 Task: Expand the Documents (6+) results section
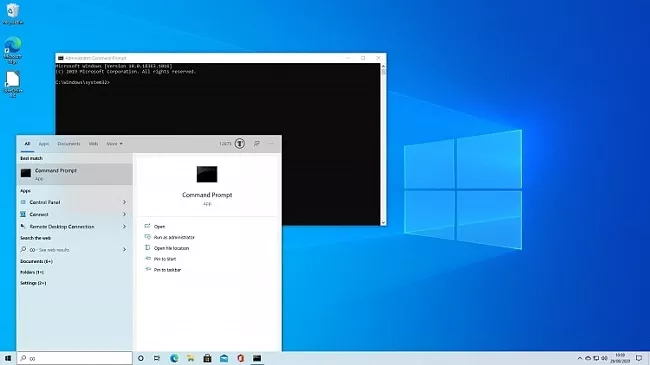(36, 261)
